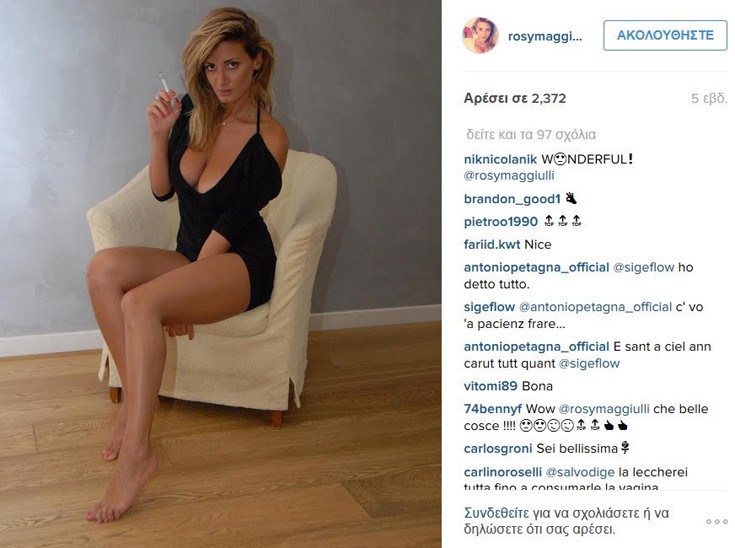Open the three-dot more options icon
Viewport: 735px width, 548px height.
click(x=717, y=521)
